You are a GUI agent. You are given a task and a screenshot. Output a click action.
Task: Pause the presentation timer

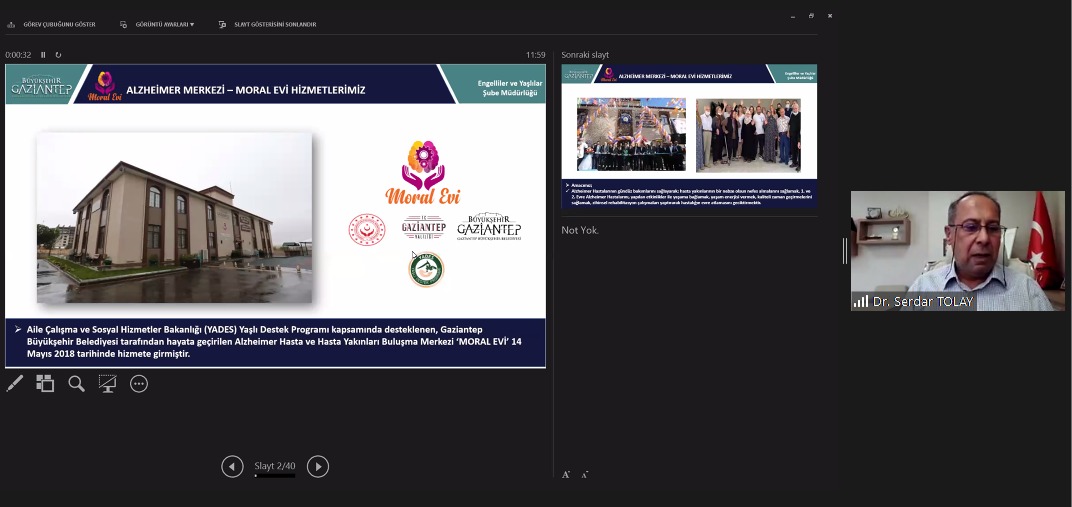click(x=43, y=55)
